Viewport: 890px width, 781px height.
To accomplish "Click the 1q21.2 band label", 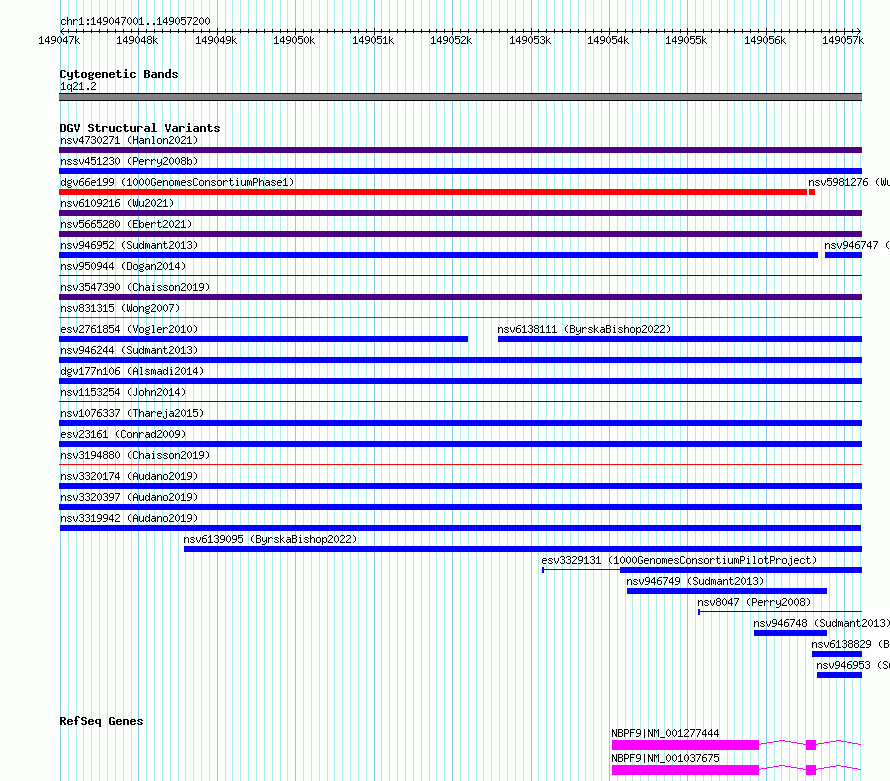I will tap(78, 86).
